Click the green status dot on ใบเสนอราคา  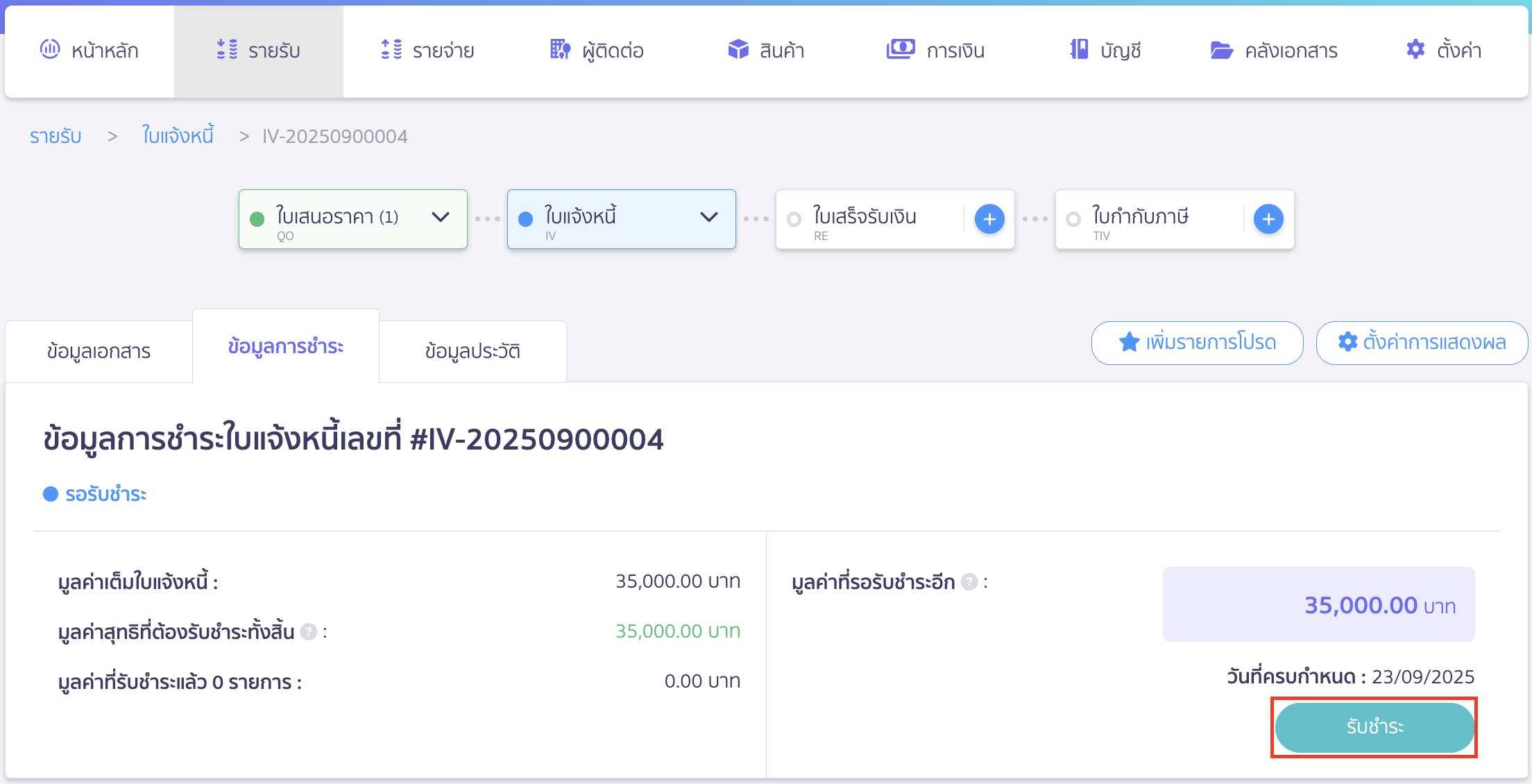[257, 219]
